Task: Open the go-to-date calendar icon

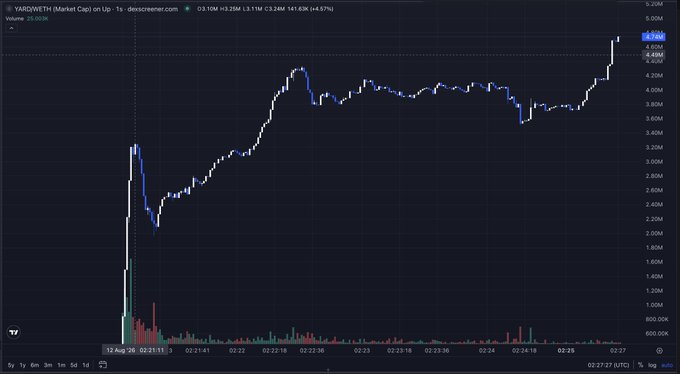Action: (x=103, y=365)
